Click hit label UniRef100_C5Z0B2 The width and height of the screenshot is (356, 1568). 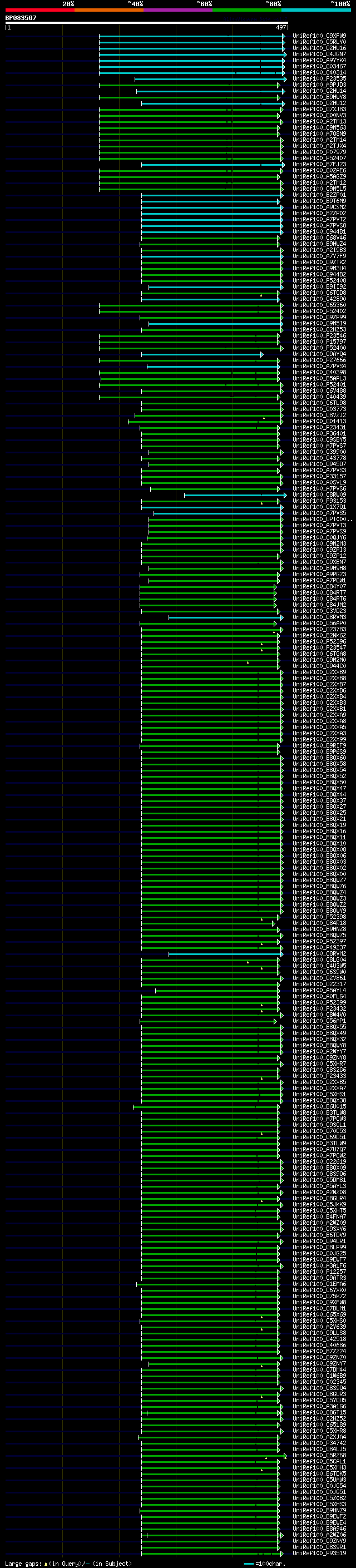pyautogui.click(x=319, y=1498)
